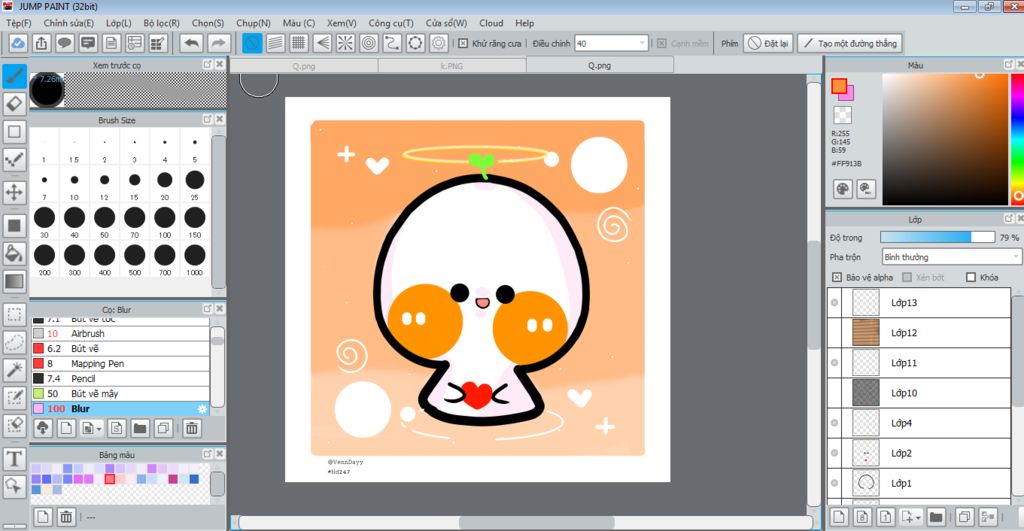The height and width of the screenshot is (531, 1024).
Task: Open the Lớp(L) menu
Action: coord(118,23)
